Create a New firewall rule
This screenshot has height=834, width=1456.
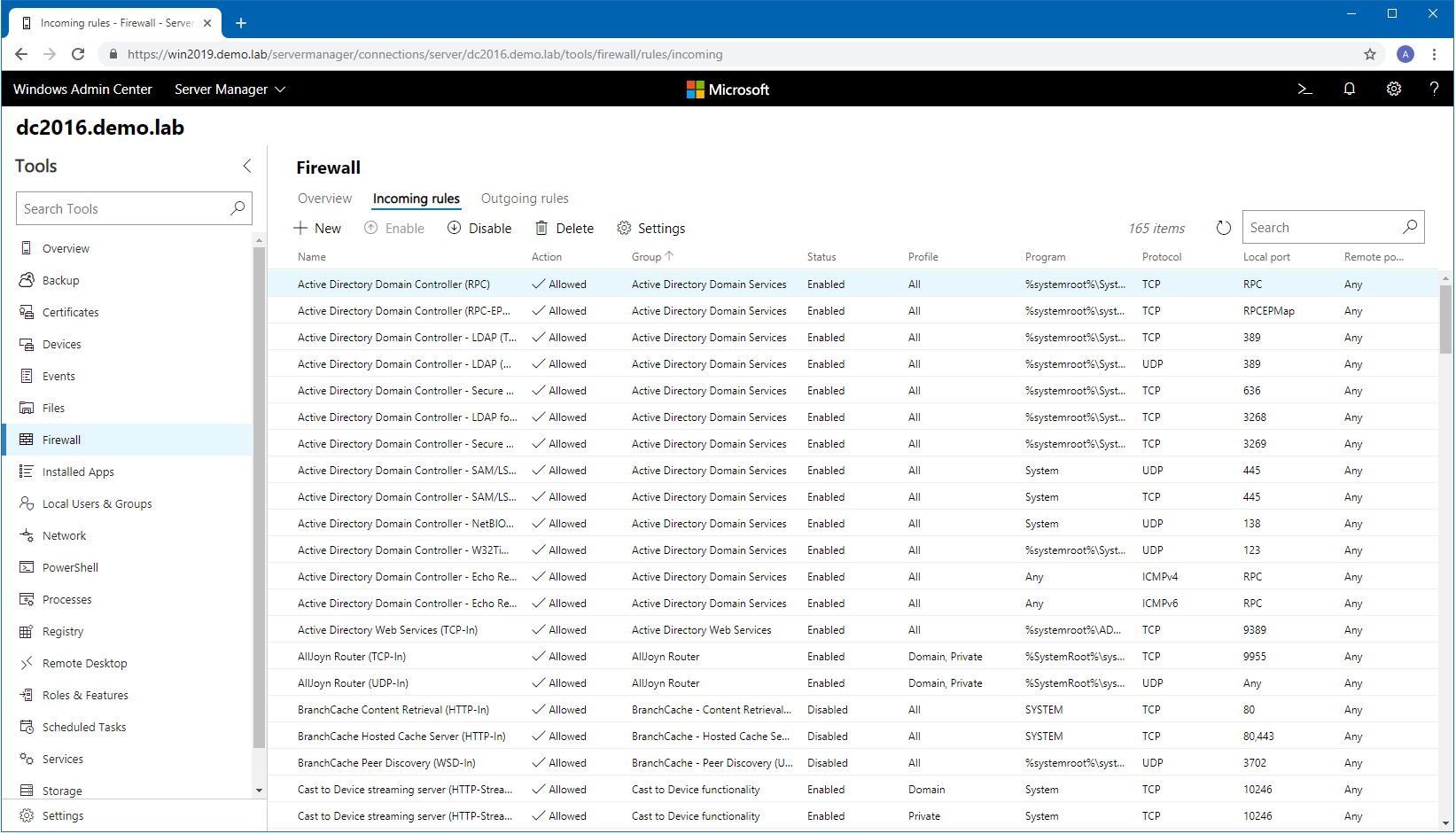pyautogui.click(x=316, y=229)
